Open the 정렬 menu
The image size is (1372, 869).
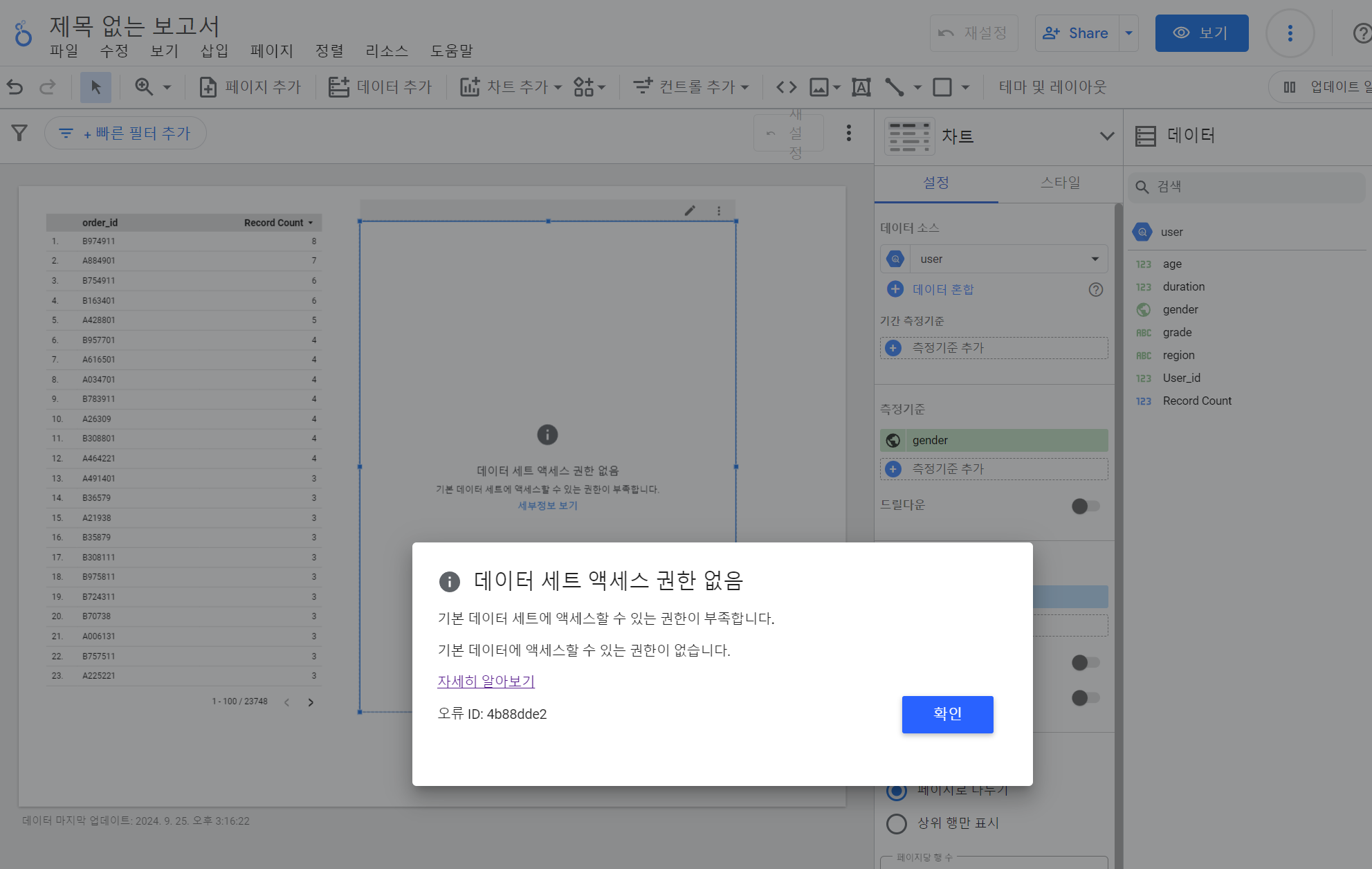(x=329, y=51)
